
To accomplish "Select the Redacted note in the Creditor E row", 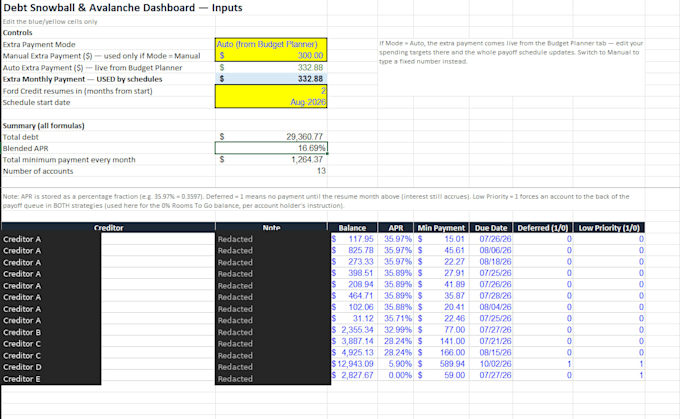I will click(x=271, y=379).
